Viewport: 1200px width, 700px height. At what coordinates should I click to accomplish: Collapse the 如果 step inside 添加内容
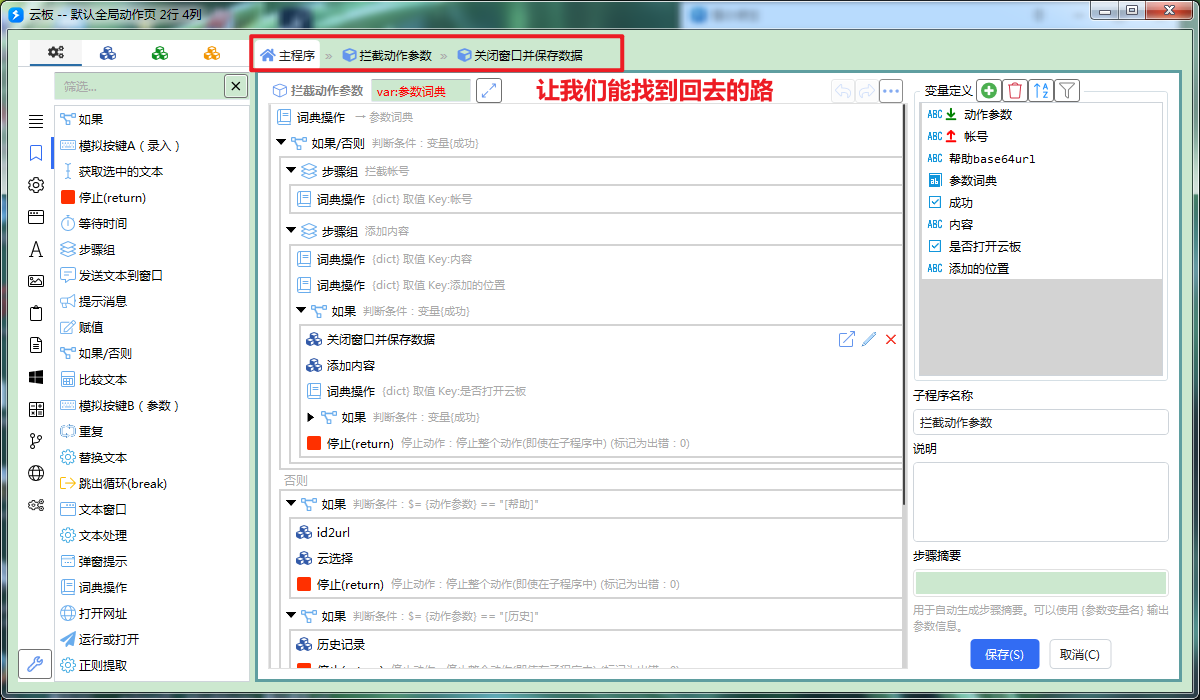click(302, 311)
